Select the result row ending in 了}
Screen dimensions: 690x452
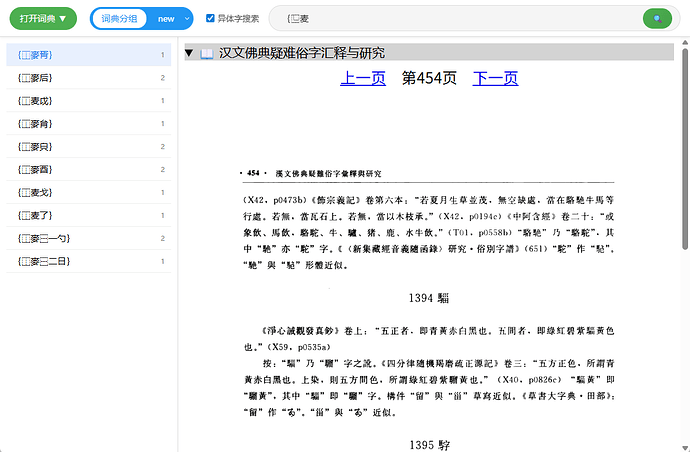click(x=88, y=215)
